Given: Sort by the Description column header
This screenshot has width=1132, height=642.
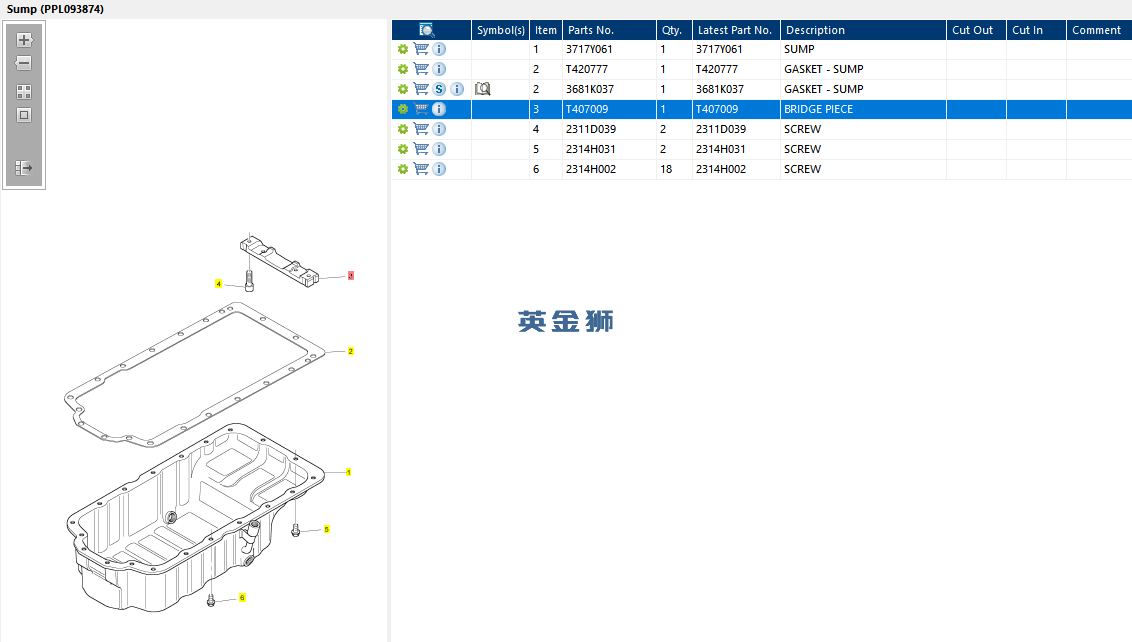Looking at the screenshot, I should coord(863,30).
